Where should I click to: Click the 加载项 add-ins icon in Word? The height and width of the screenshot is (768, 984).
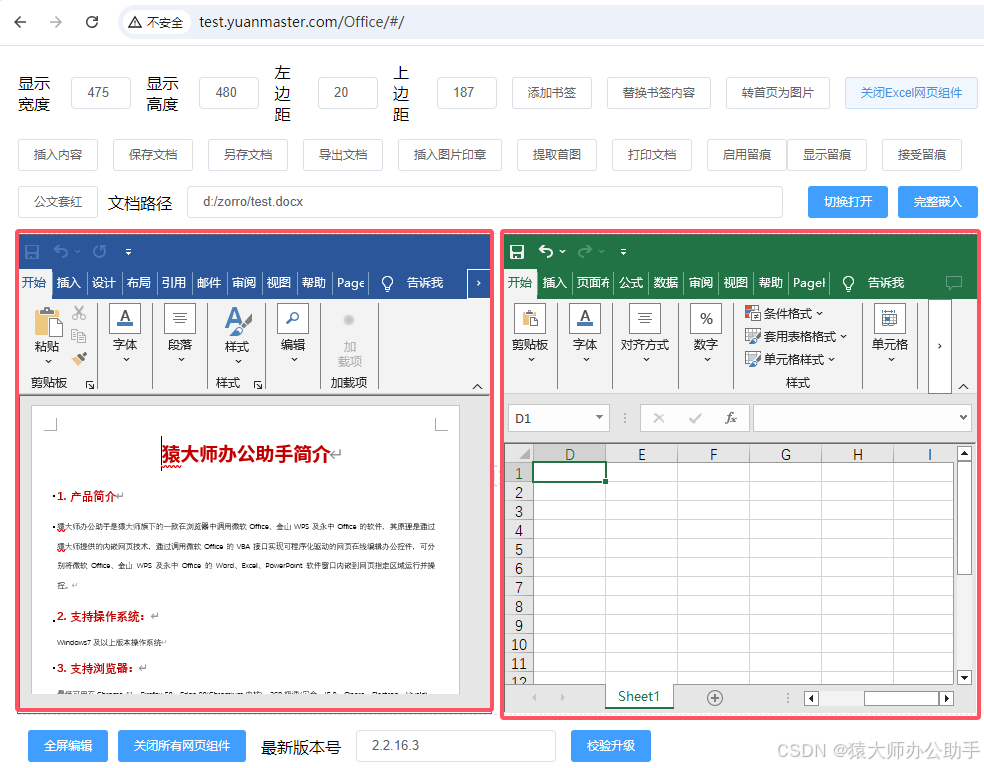click(349, 320)
